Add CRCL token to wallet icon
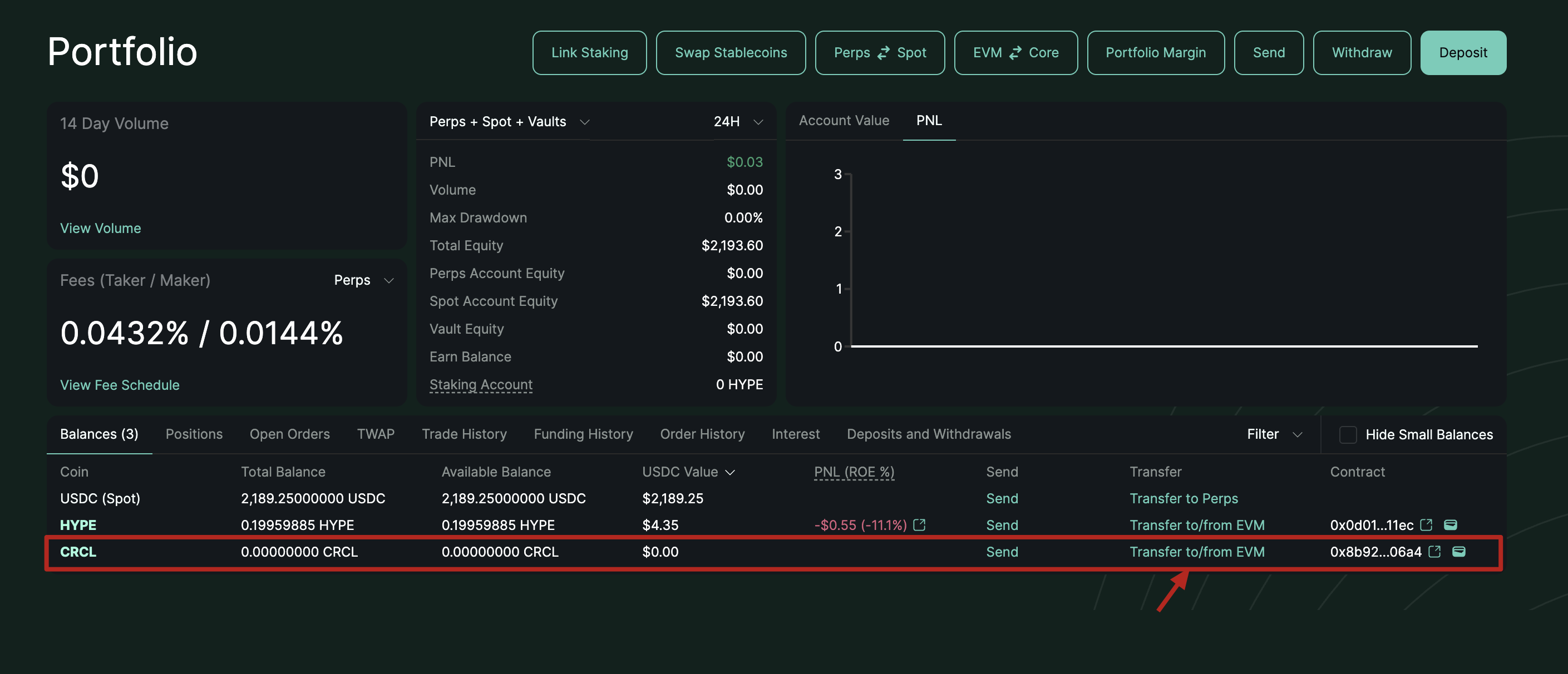Viewport: 1568px width, 674px height. pyautogui.click(x=1459, y=551)
